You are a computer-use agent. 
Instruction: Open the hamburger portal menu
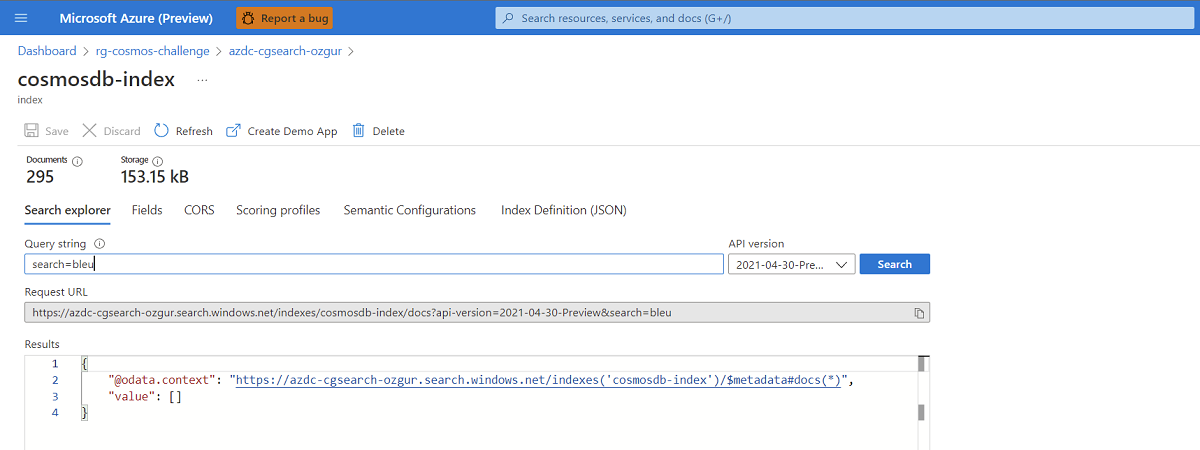(21, 18)
